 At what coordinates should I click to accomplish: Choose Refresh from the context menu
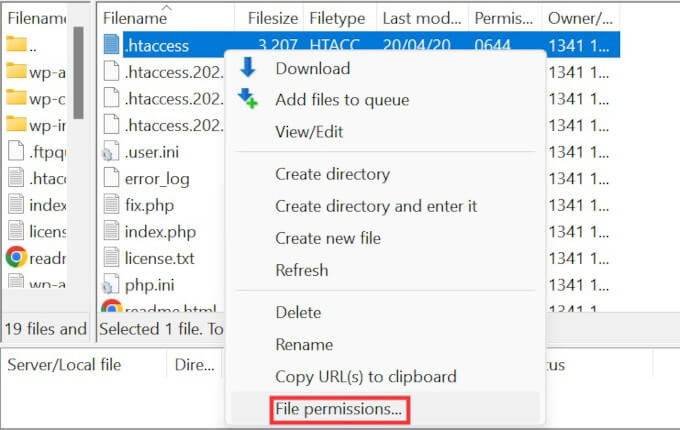click(303, 270)
